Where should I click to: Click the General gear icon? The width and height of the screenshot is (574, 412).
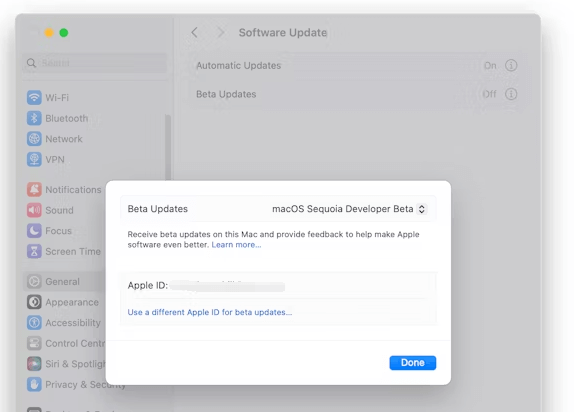coord(34,282)
